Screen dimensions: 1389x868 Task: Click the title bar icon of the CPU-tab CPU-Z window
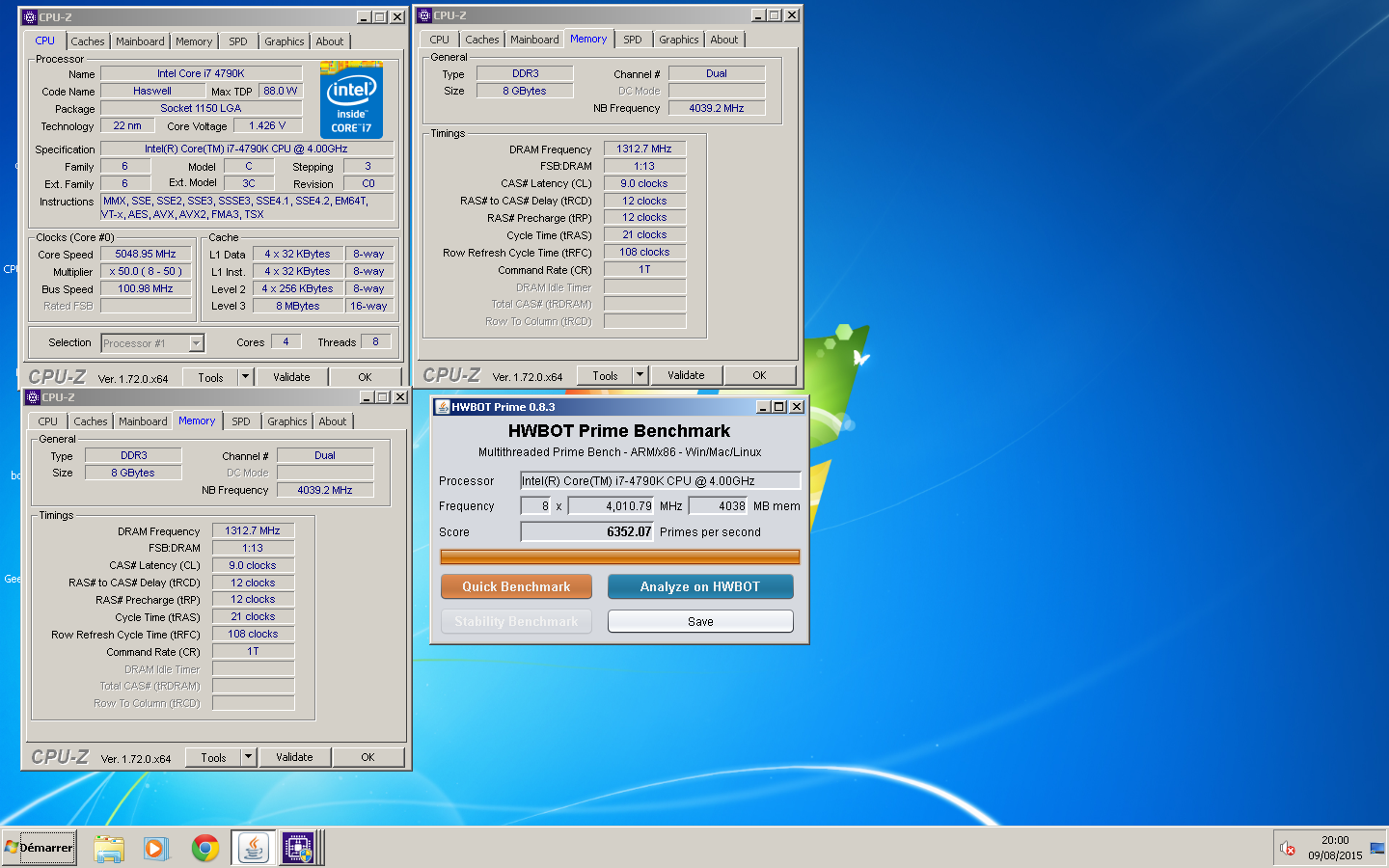pos(30,17)
